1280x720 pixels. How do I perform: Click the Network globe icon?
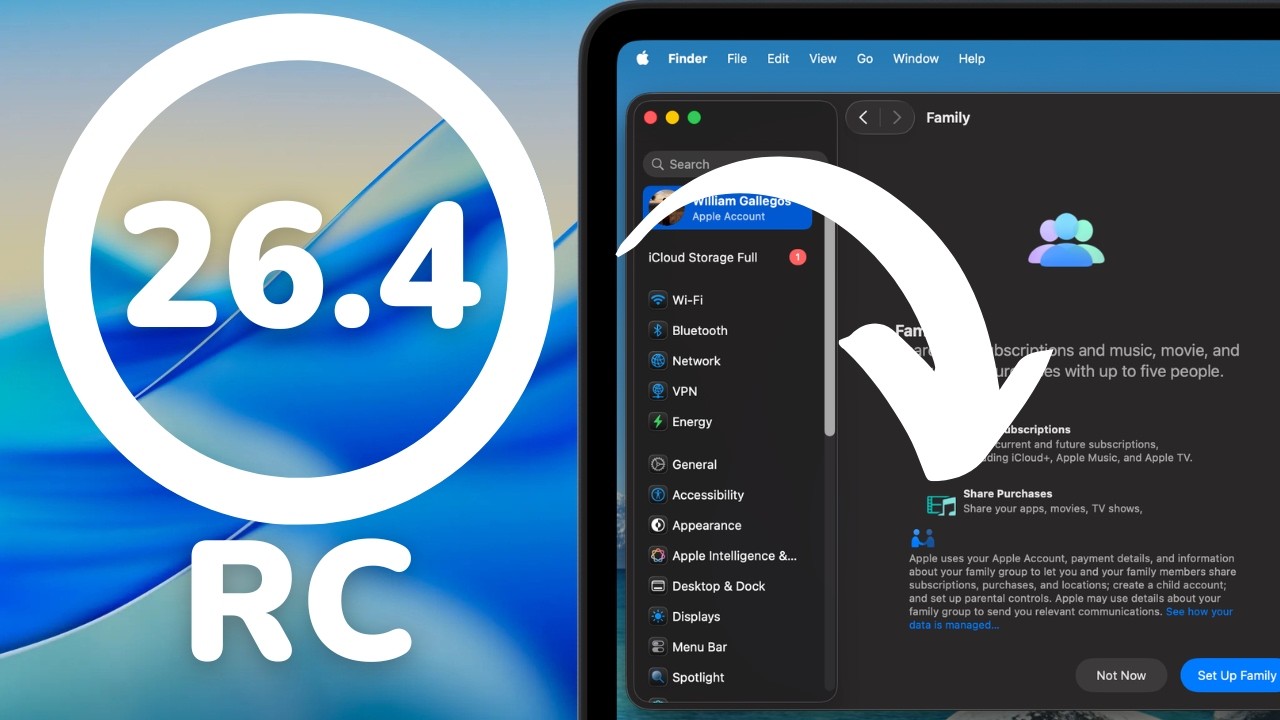(x=658, y=361)
